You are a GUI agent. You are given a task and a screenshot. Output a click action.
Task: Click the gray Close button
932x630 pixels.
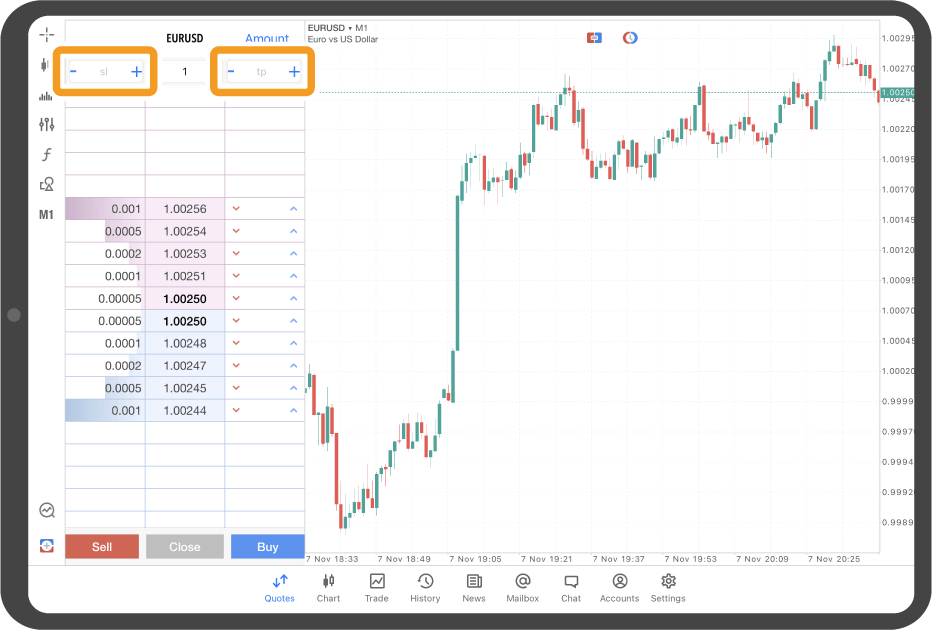point(185,546)
